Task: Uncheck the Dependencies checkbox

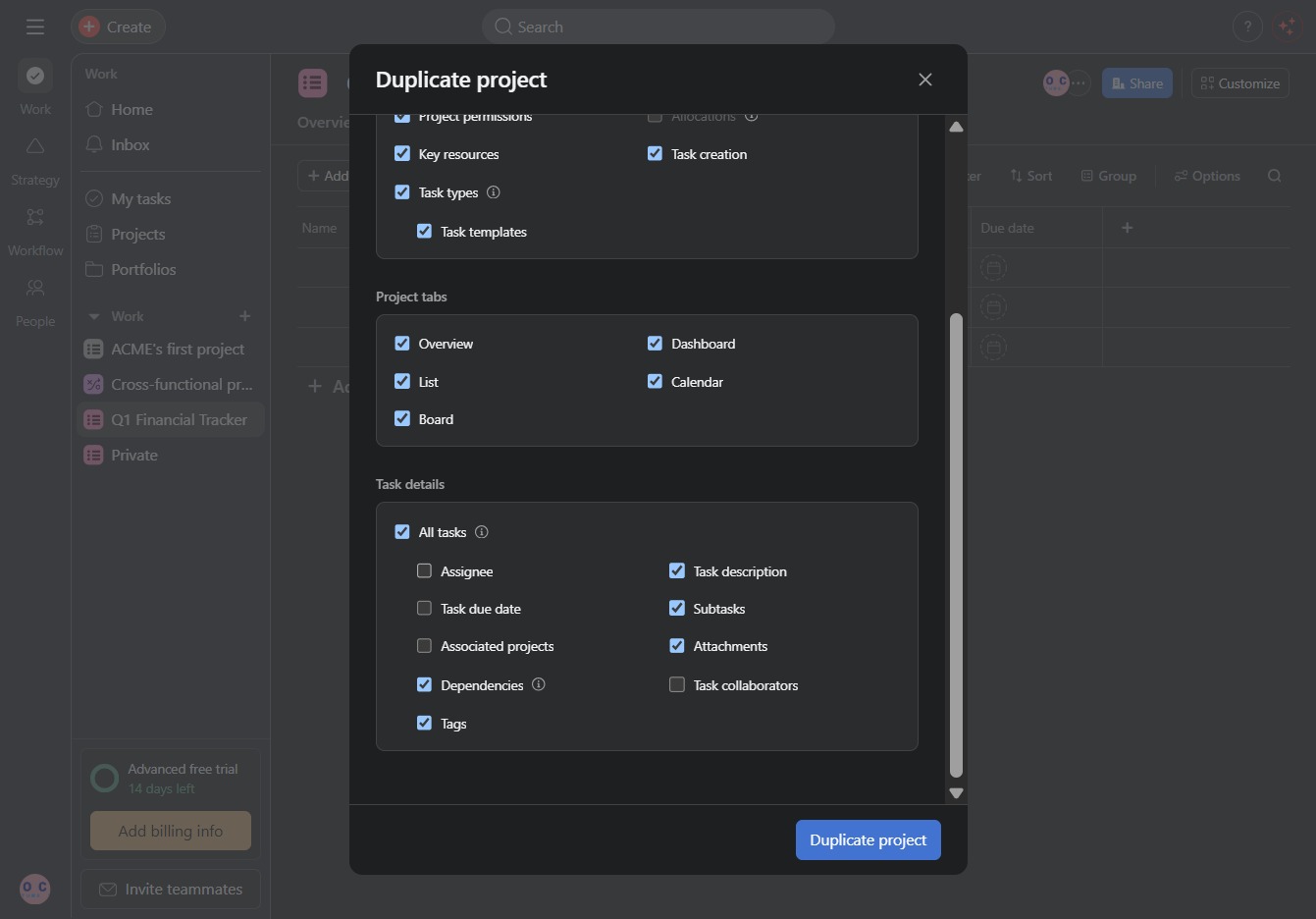Action: 424,684
